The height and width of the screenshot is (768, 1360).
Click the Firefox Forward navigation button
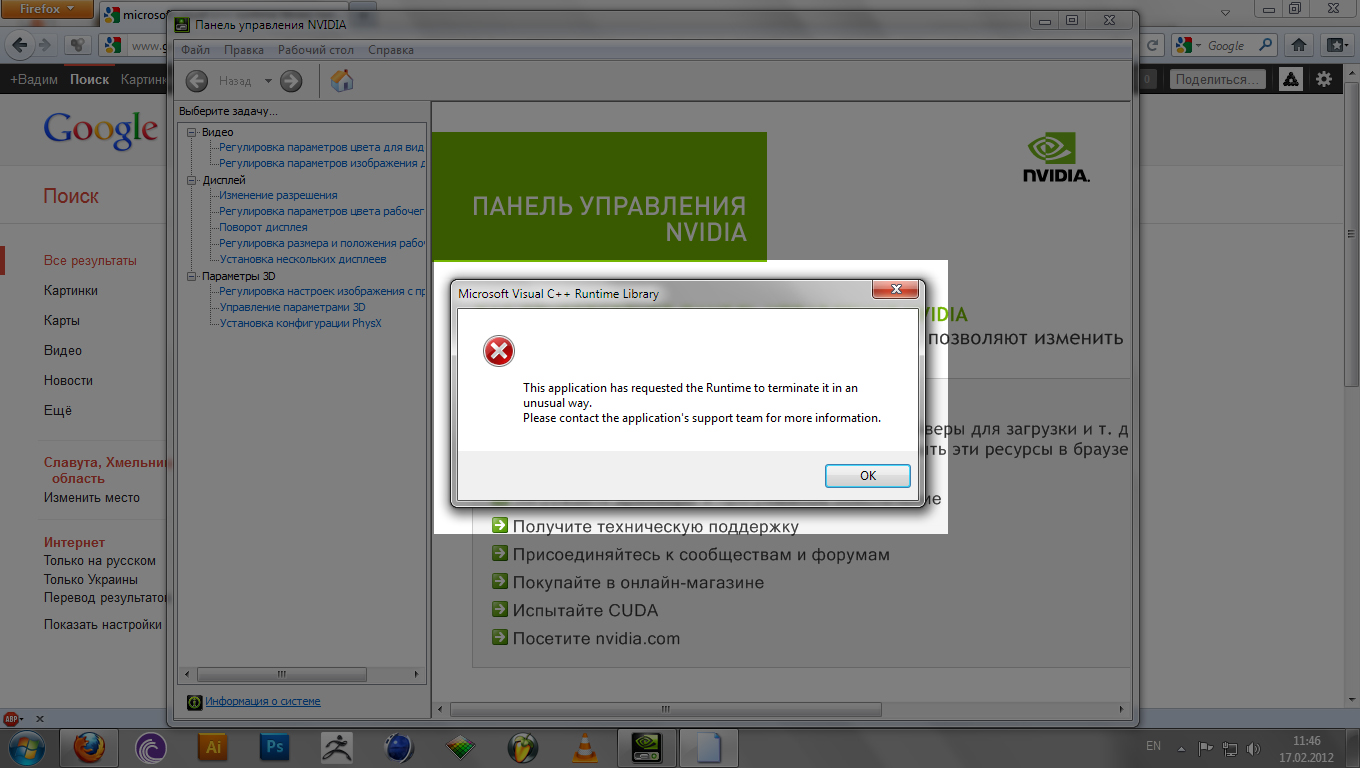click(44, 45)
